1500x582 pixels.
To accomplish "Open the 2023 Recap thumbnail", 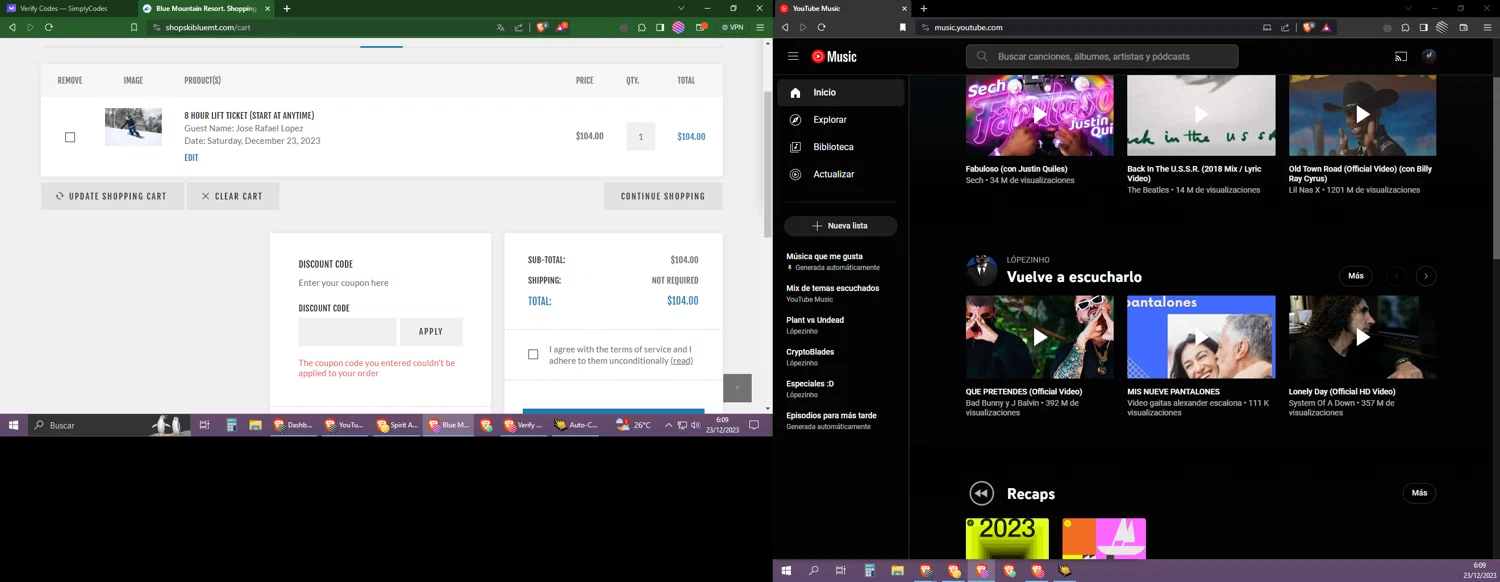I will click(1007, 538).
